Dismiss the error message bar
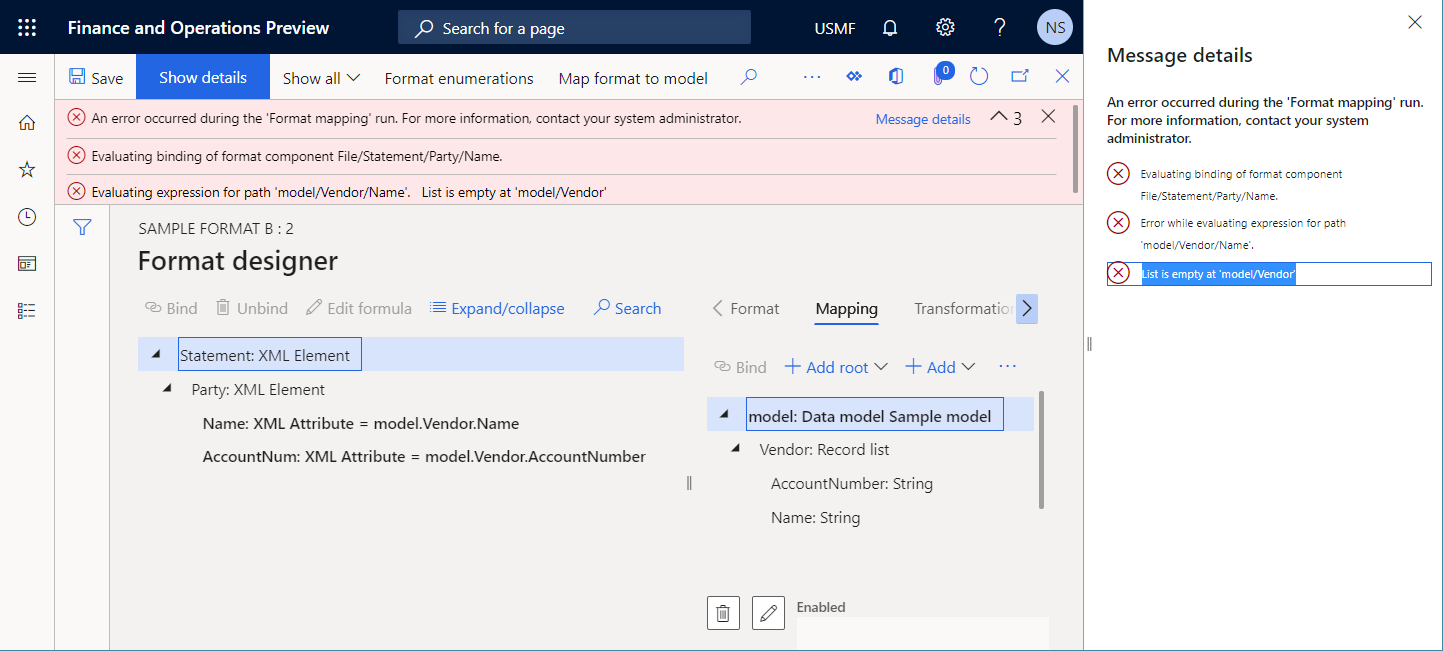The height and width of the screenshot is (651, 1443). tap(1048, 117)
